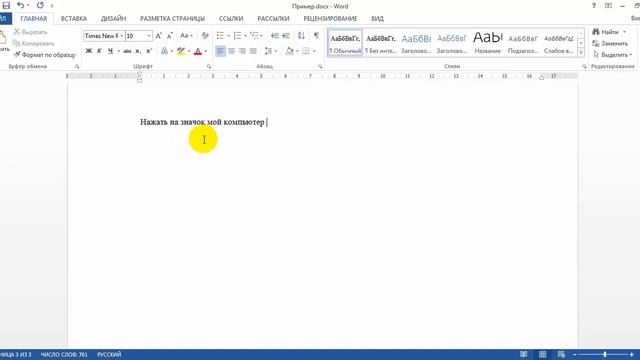Expand the shading color dropdown arrow
Screen dimensions: 640x360
[297, 51]
